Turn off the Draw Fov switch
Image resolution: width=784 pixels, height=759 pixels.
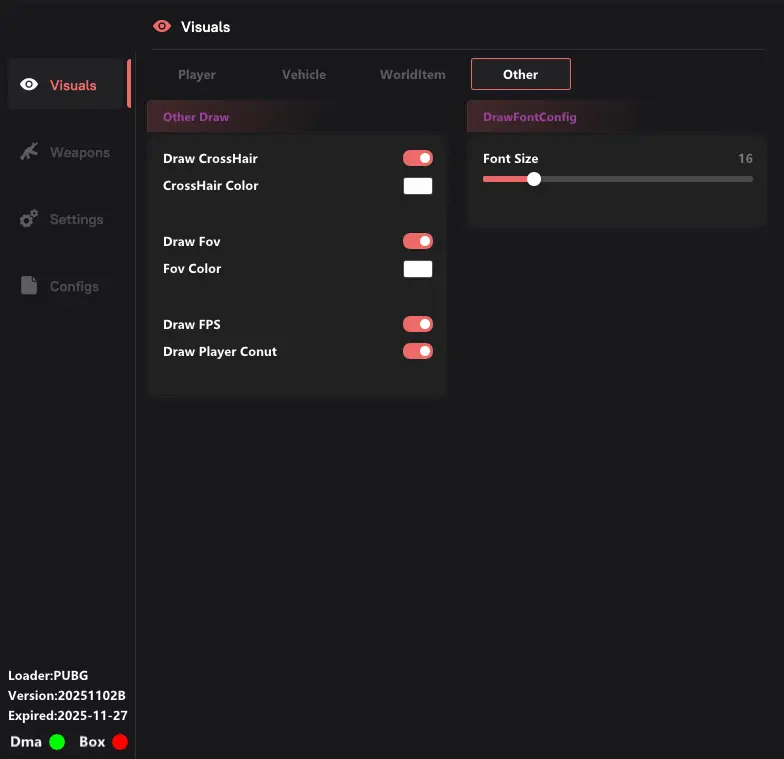[x=418, y=241]
